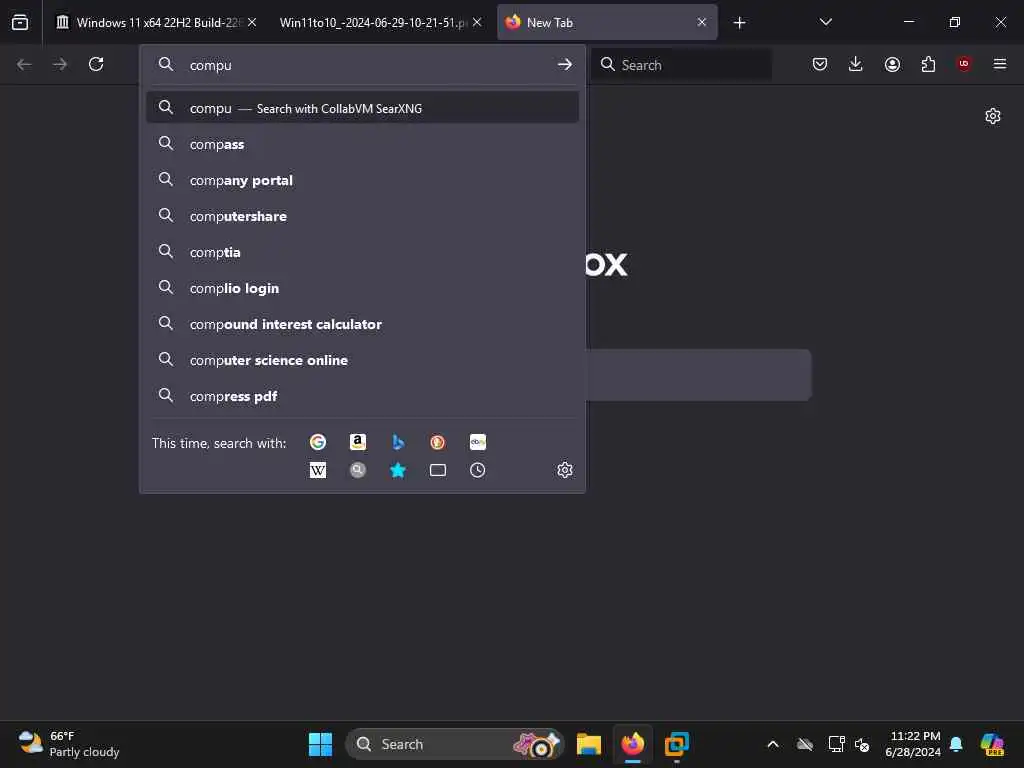1024x768 pixels.
Task: Select the 'compress pdf' suggestion
Action: click(x=362, y=396)
